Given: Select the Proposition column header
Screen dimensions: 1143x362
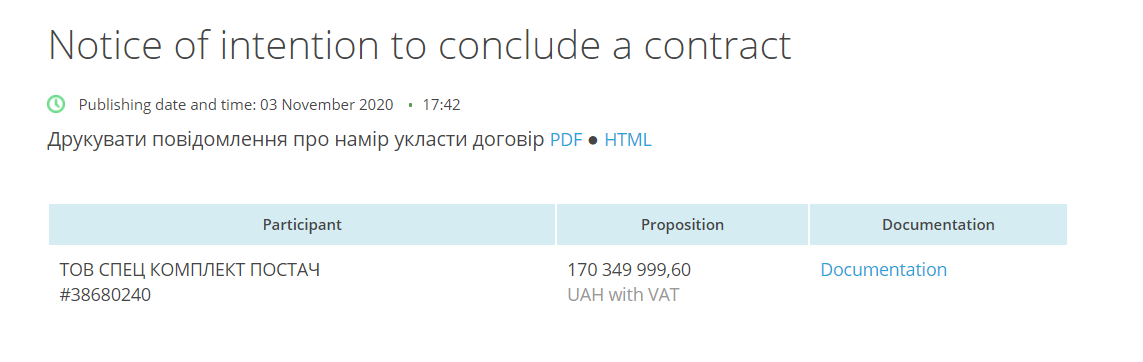Looking at the screenshot, I should [x=682, y=224].
